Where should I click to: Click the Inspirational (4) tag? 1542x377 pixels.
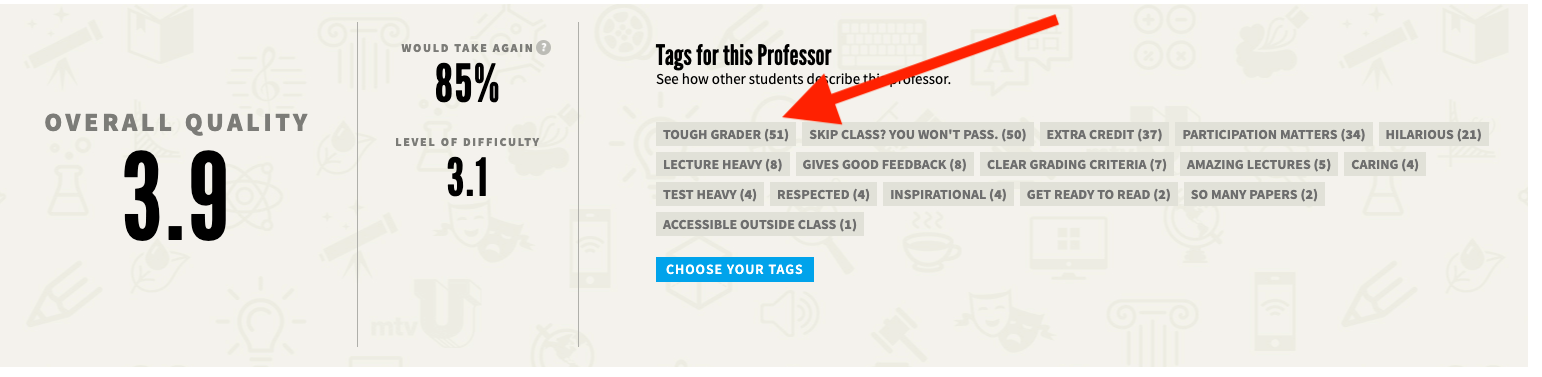(949, 194)
